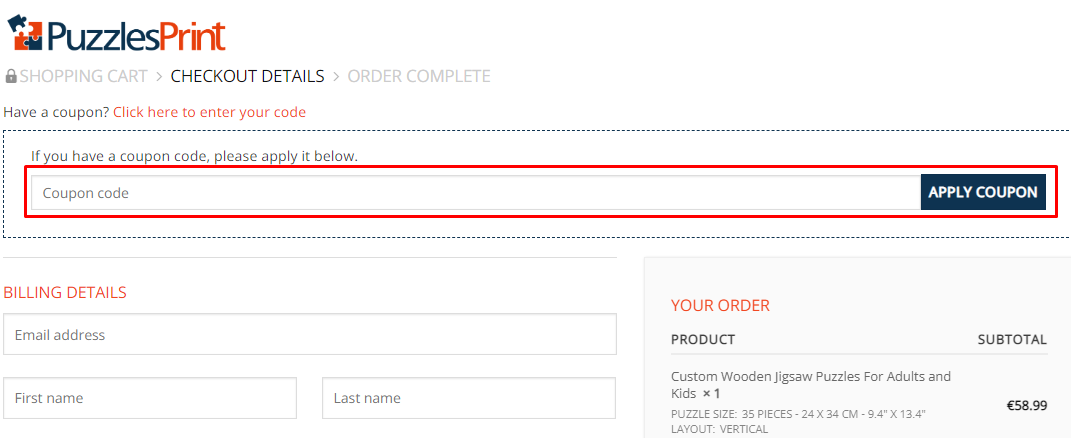Focus the First name field
The width and height of the screenshot is (1071, 438).
point(150,398)
